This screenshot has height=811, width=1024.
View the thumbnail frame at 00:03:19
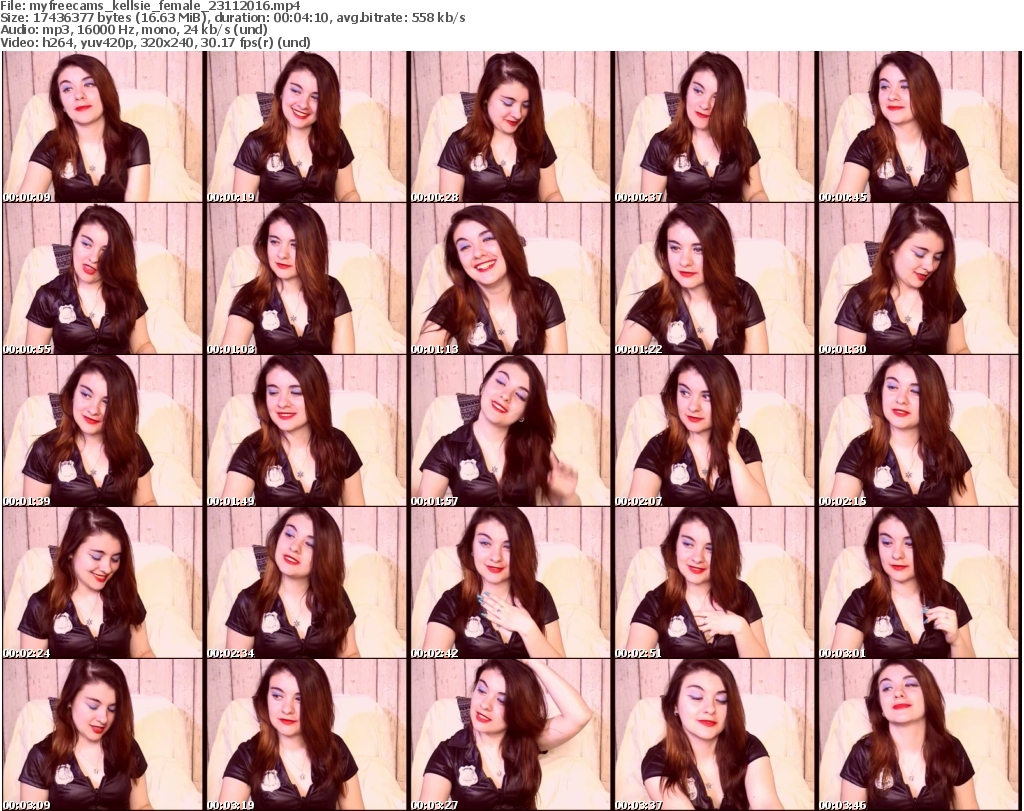[307, 735]
